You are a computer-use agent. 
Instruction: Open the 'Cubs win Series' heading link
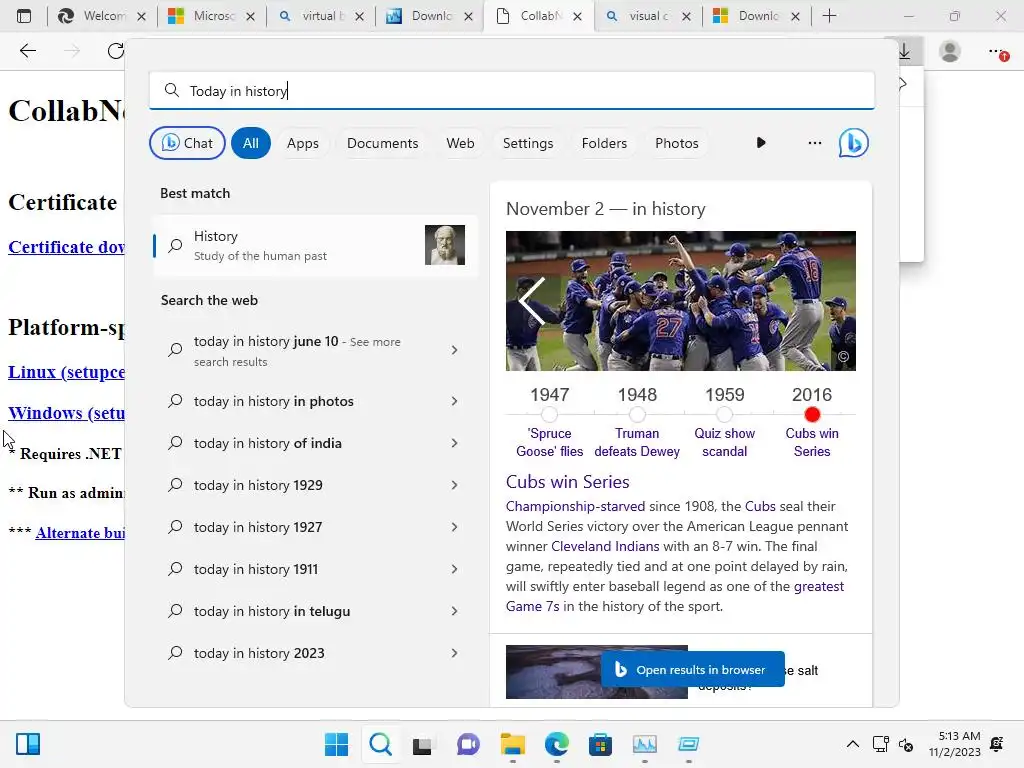[x=568, y=482]
